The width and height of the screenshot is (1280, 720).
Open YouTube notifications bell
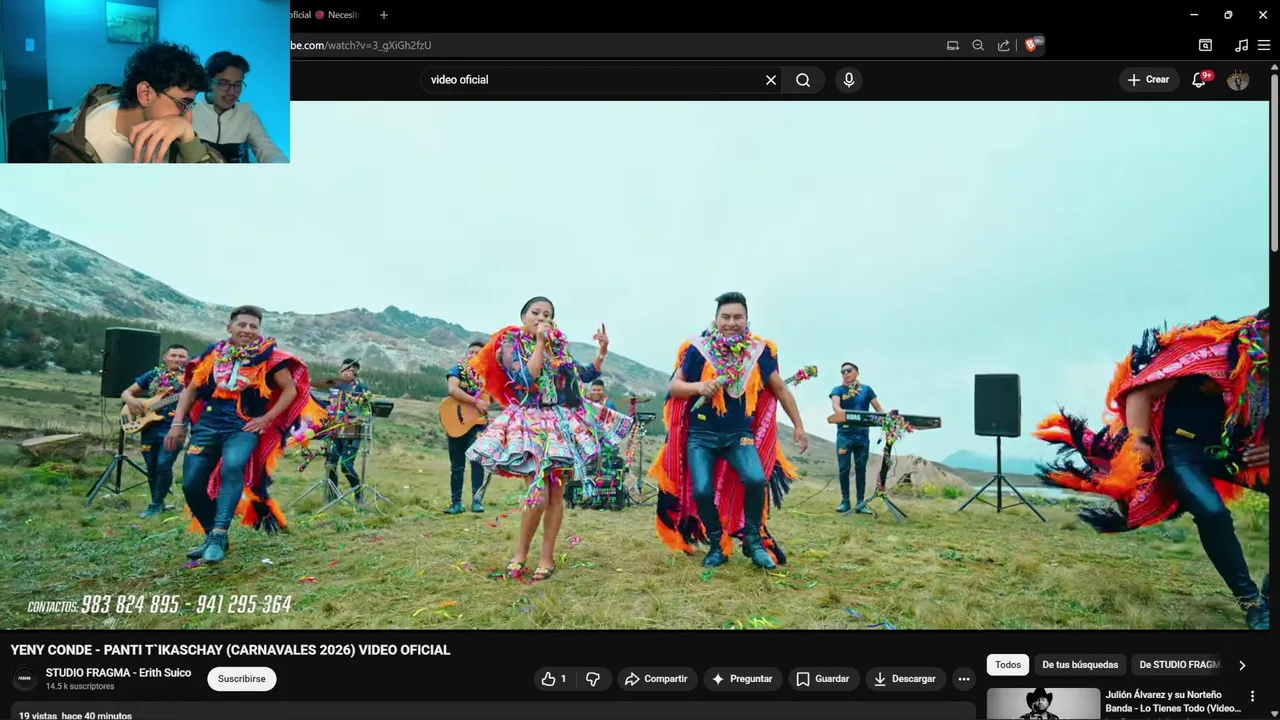click(1199, 80)
